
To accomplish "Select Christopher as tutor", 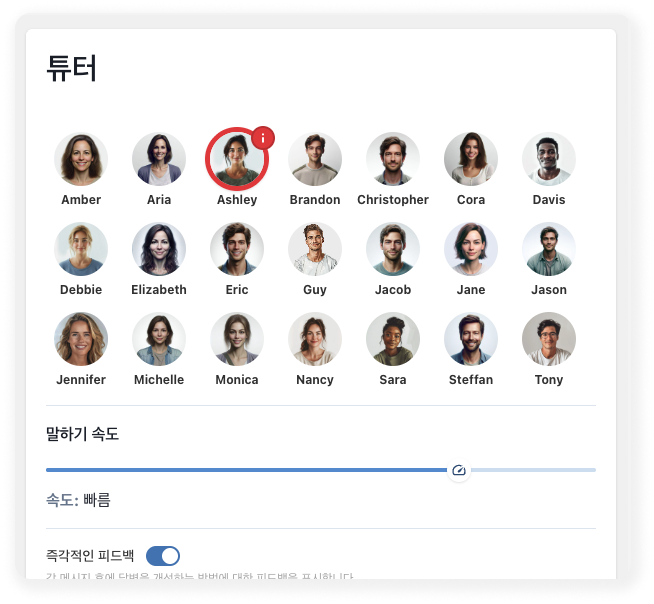I will (x=393, y=159).
